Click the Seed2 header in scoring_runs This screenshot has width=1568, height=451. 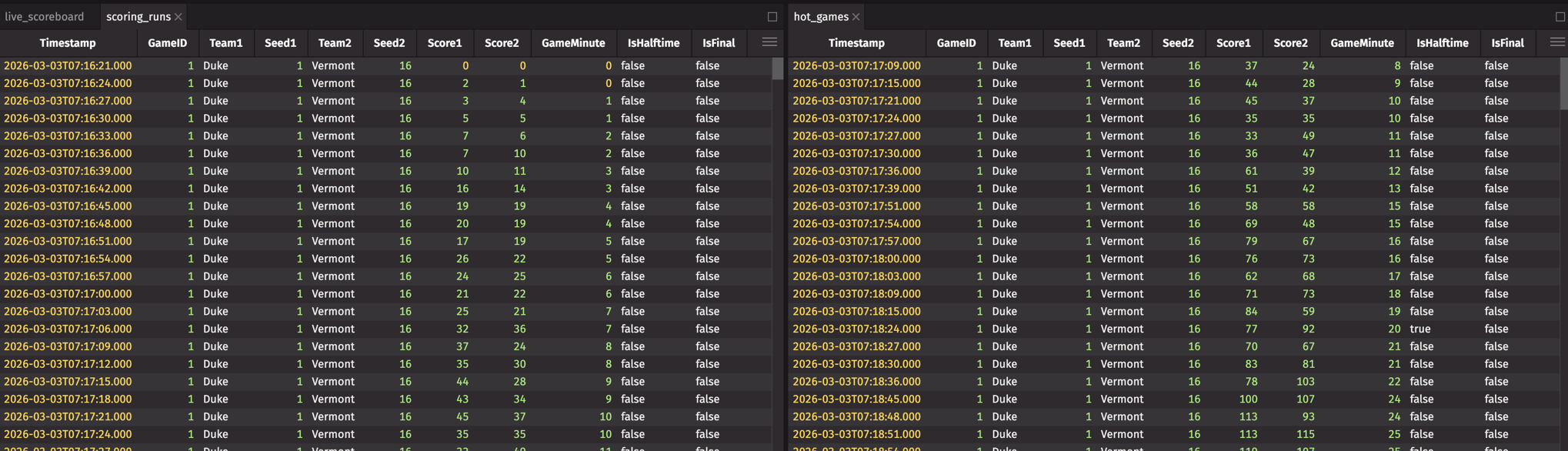389,43
